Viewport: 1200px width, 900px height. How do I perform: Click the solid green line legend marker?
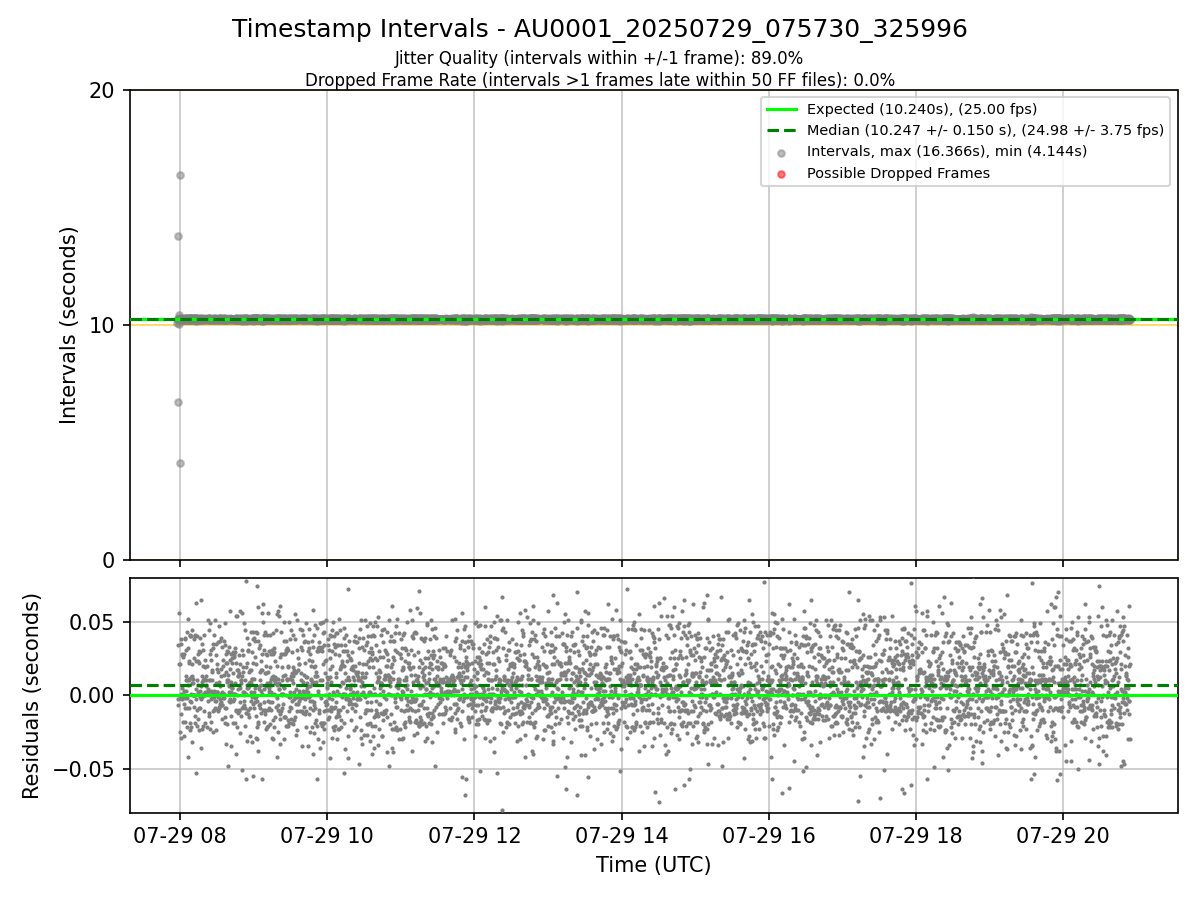[781, 109]
